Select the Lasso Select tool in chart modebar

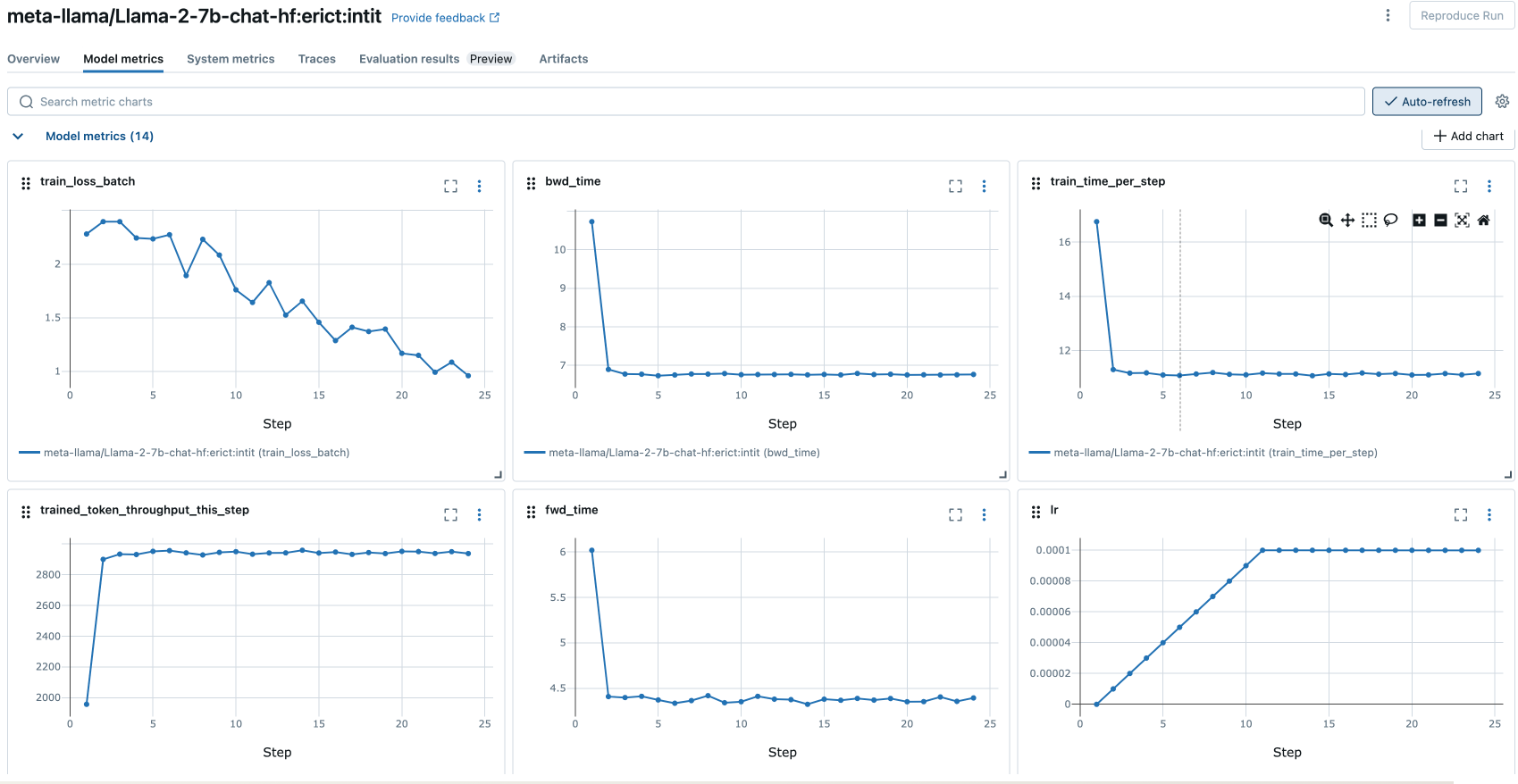1390,220
